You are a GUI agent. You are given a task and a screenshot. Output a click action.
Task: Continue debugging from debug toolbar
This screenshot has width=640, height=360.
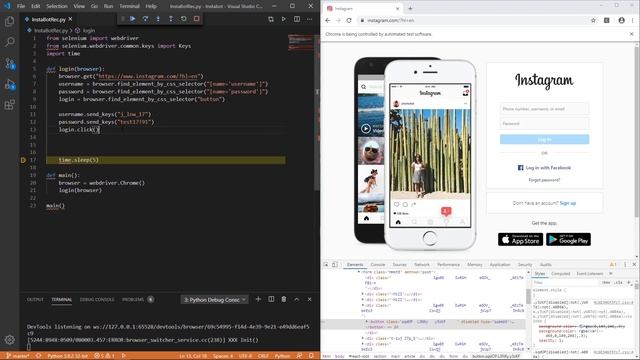(x=133, y=19)
